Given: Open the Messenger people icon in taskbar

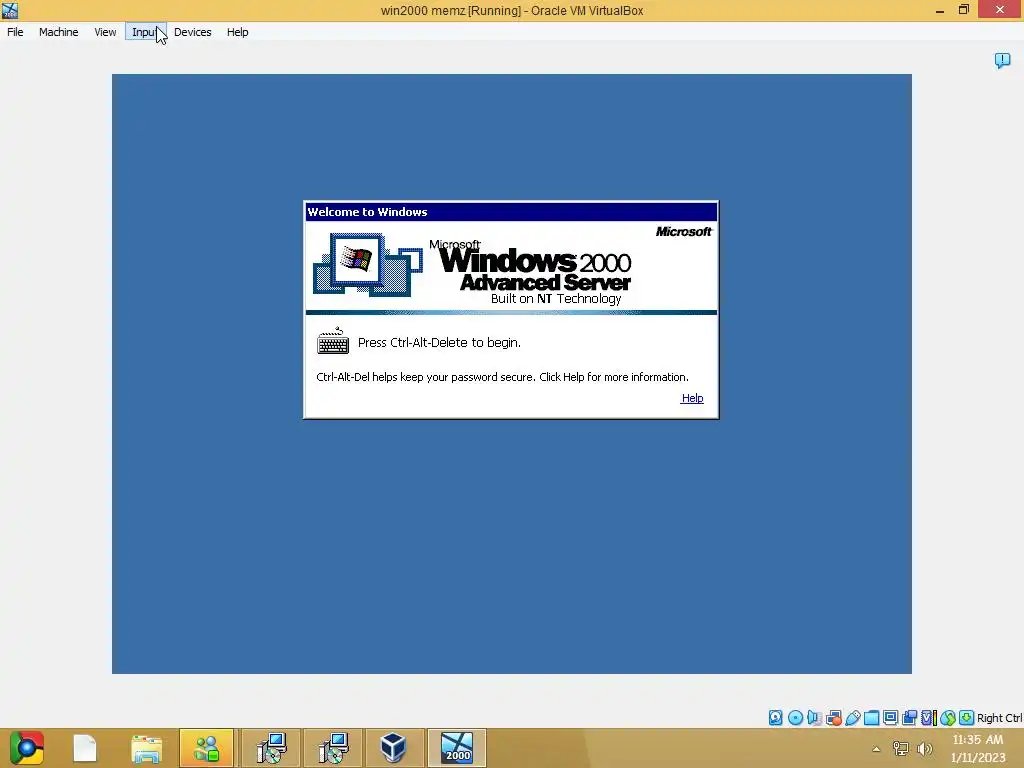Looking at the screenshot, I should [x=206, y=748].
